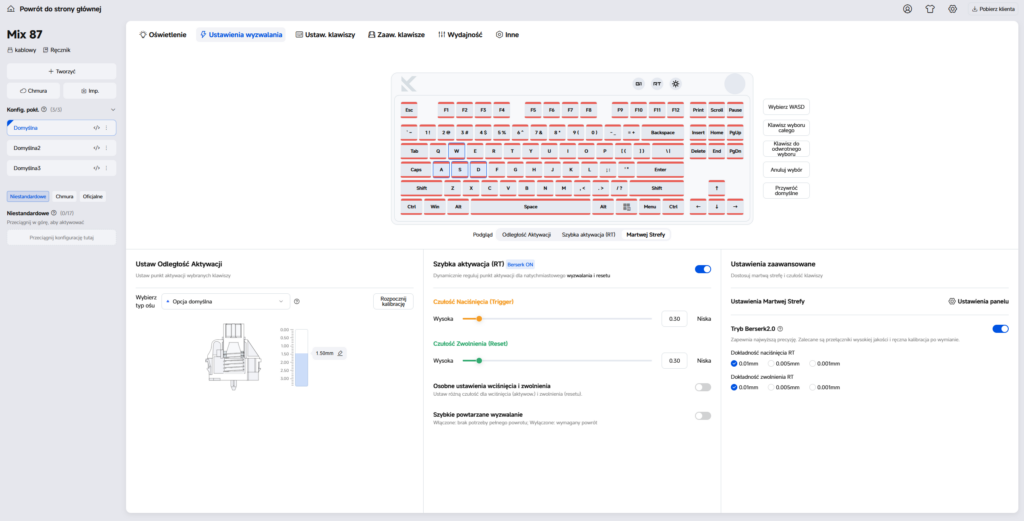Select 0.005mm for Dokładność zwolnienia RT
This screenshot has width=1024, height=521.
click(771, 387)
